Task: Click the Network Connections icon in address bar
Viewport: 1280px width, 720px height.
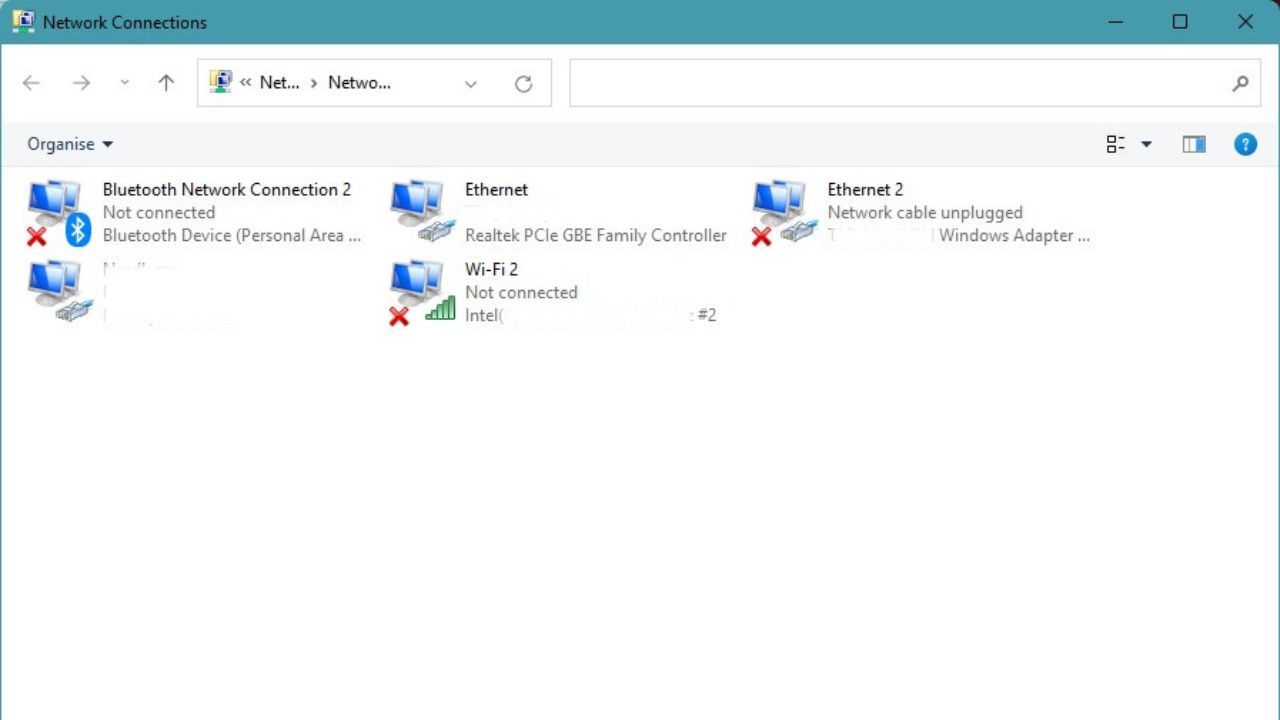Action: tap(220, 82)
